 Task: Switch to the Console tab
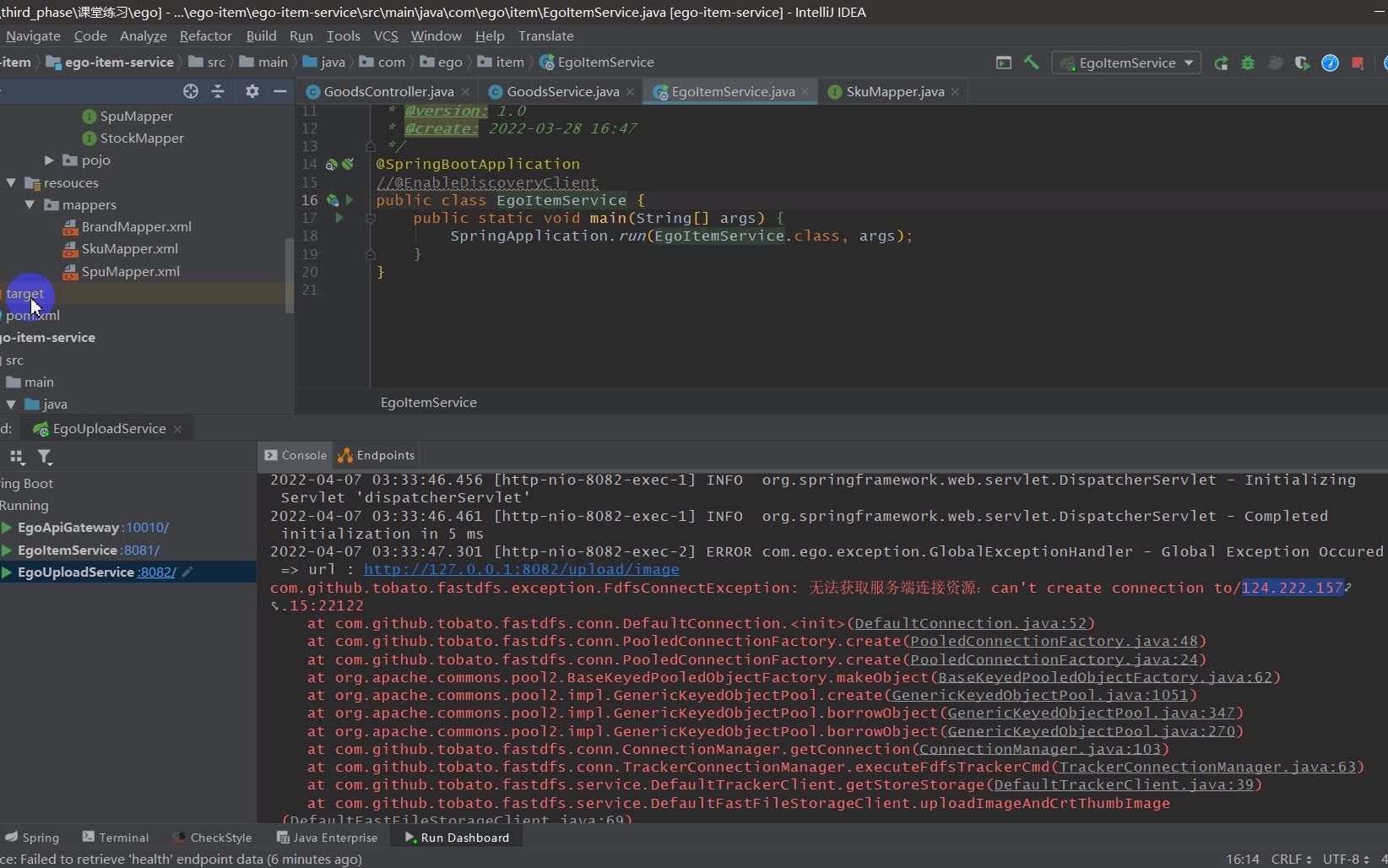click(295, 455)
